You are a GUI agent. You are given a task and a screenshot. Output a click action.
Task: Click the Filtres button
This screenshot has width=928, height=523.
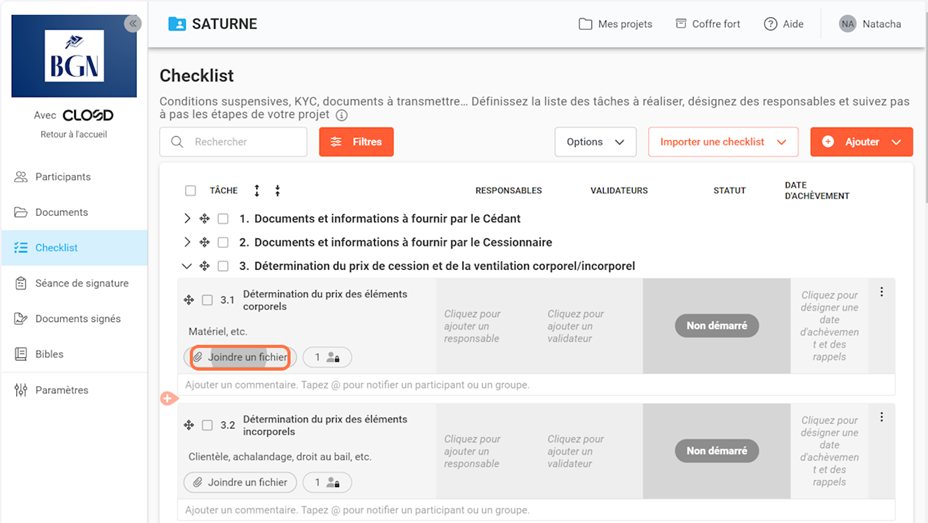(x=356, y=142)
